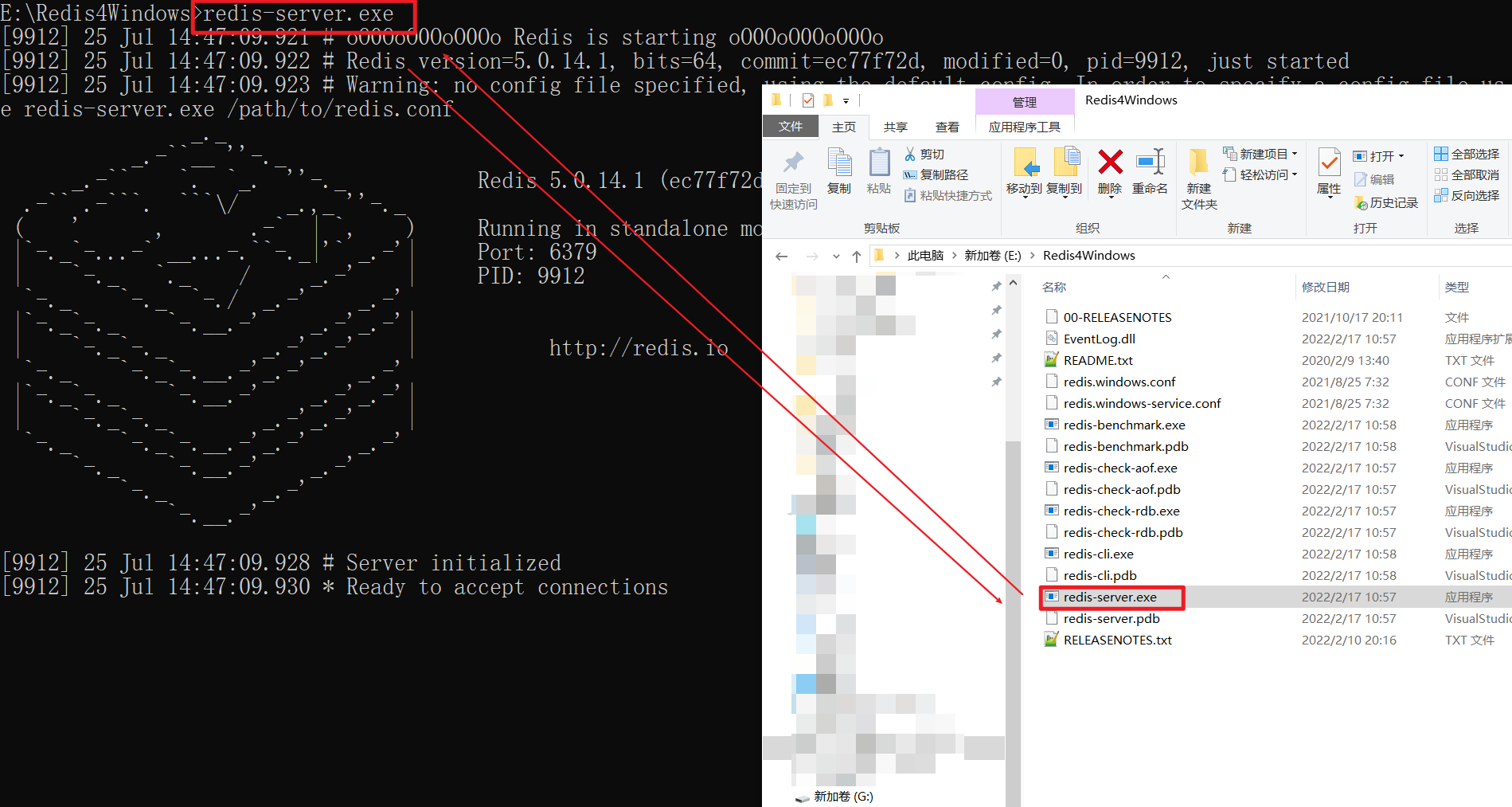Select redis.windows-service.conf file
Image resolution: width=1512 pixels, height=807 pixels.
1142,403
